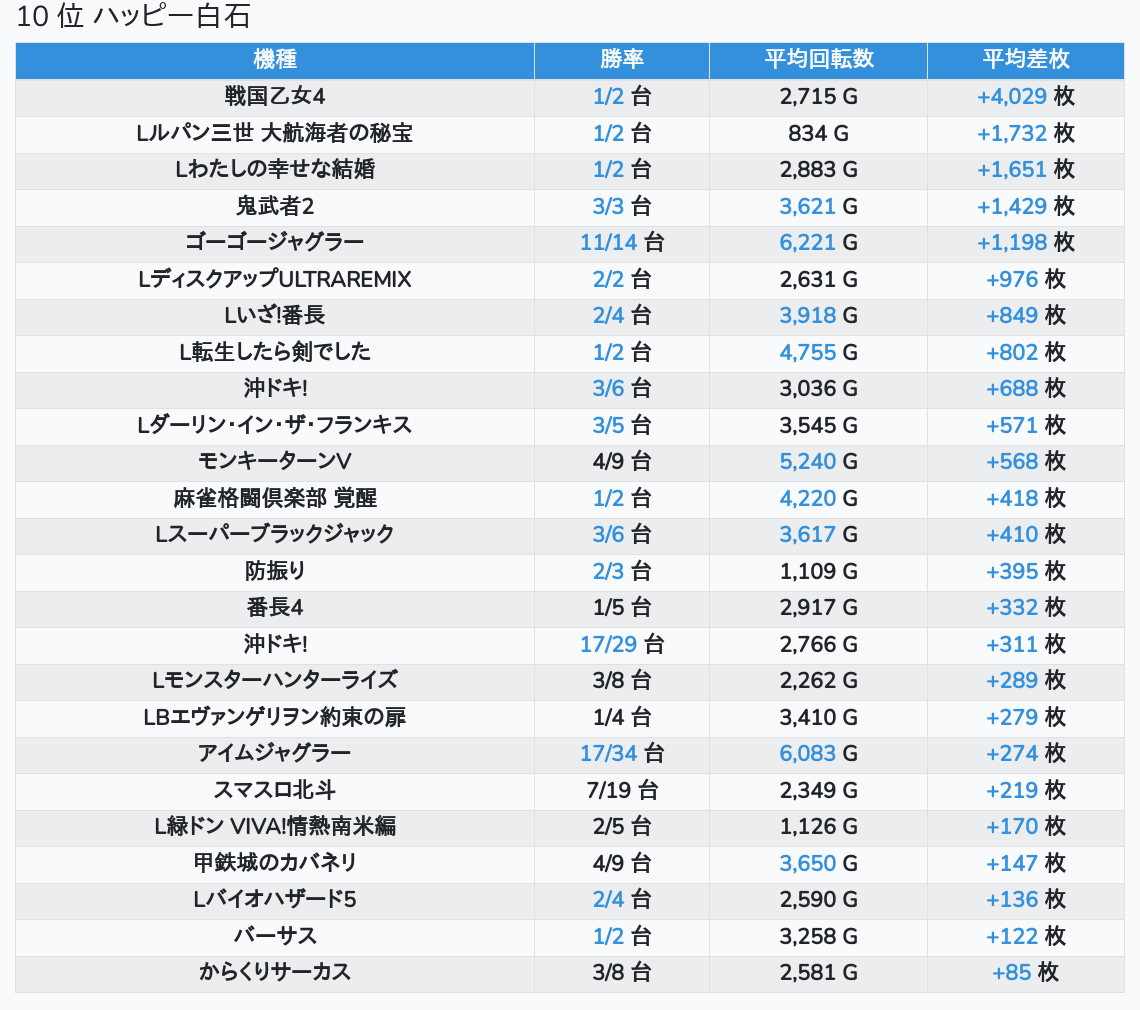Select machine name バーサス
Screen dimensions: 1140x1010
click(275, 936)
